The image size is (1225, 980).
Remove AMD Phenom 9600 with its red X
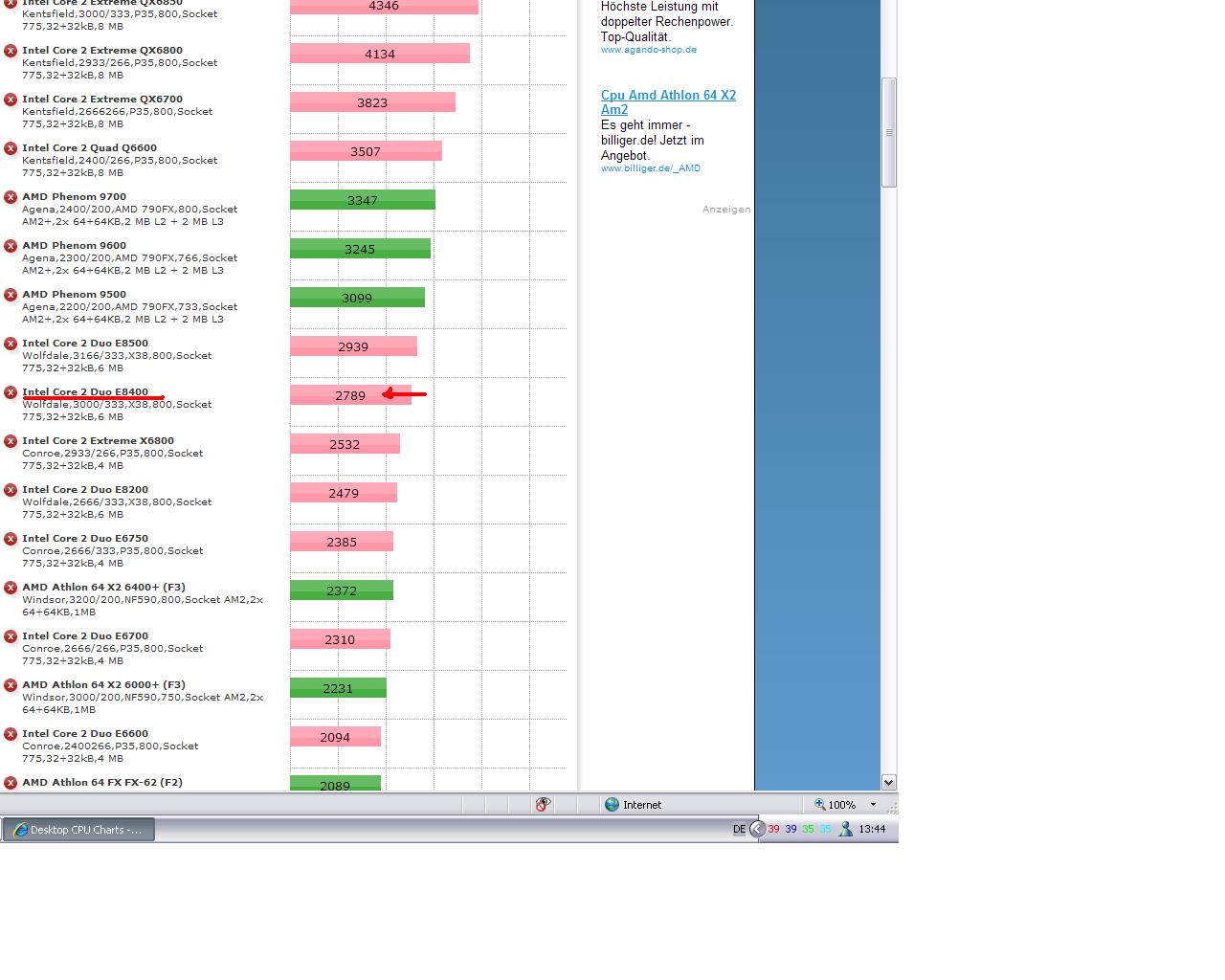(11, 246)
